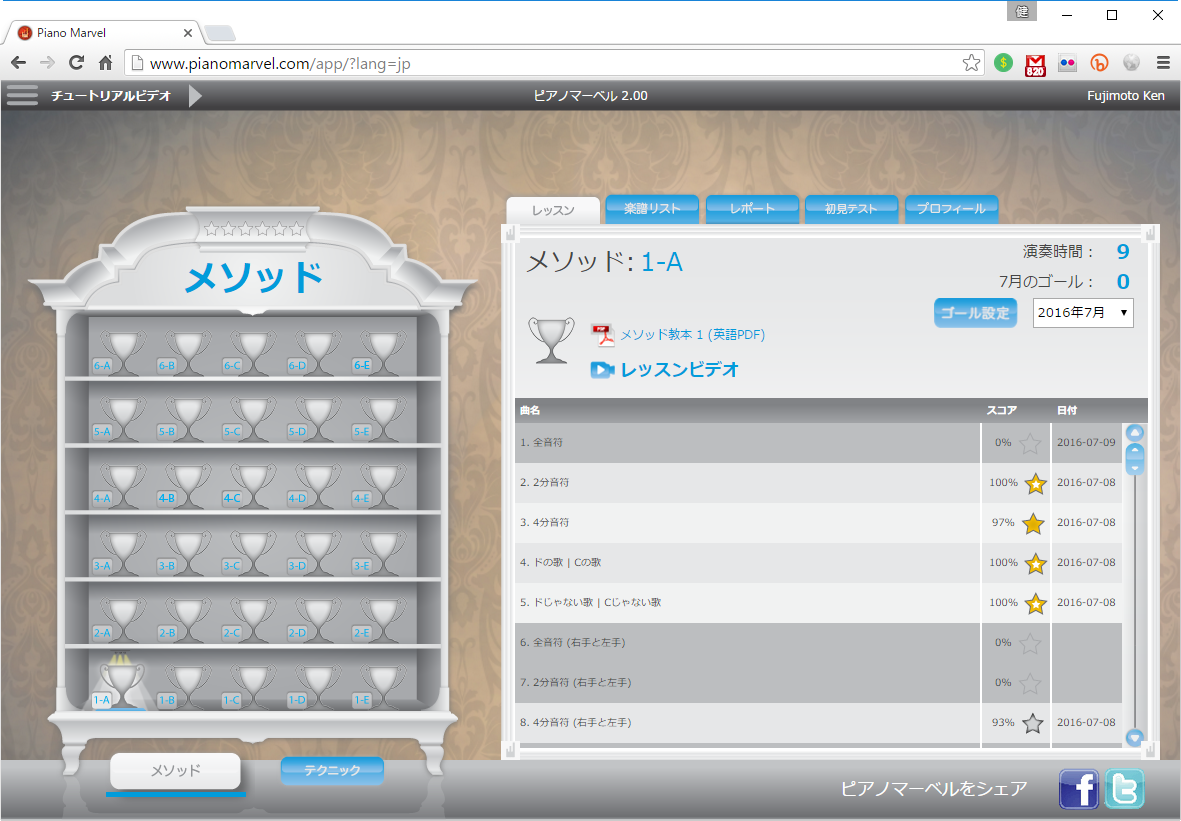Click the song list scrollbar thumb
Screen dimensions: 1181x821
click(1134, 459)
